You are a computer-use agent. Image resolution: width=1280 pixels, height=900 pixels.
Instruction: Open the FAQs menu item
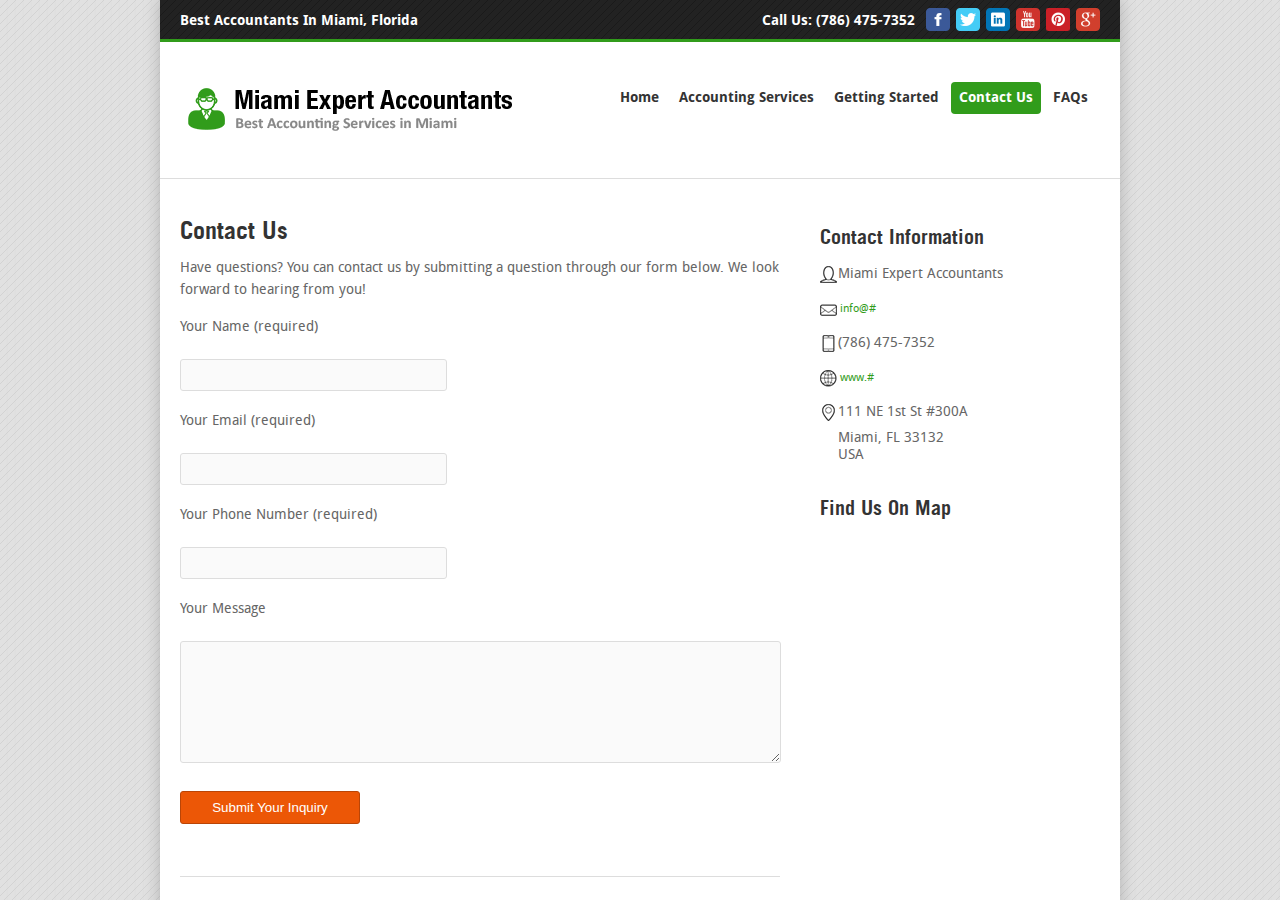[x=1070, y=97]
